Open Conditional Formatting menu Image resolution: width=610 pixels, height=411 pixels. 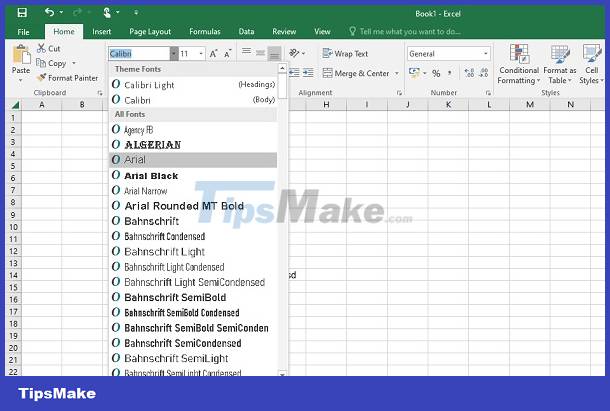[x=519, y=64]
